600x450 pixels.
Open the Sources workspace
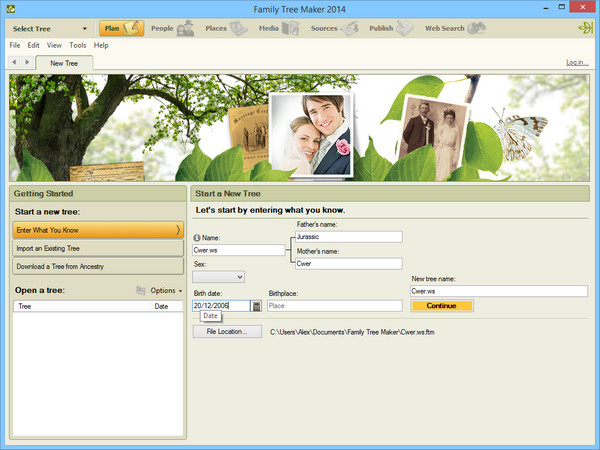pyautogui.click(x=334, y=28)
